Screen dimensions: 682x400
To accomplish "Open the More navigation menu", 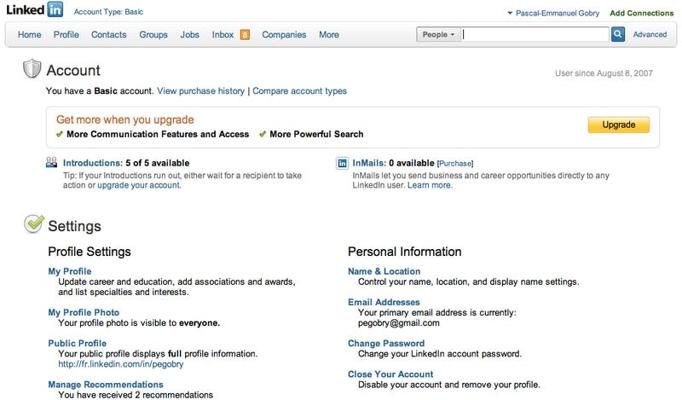I will coord(329,35).
